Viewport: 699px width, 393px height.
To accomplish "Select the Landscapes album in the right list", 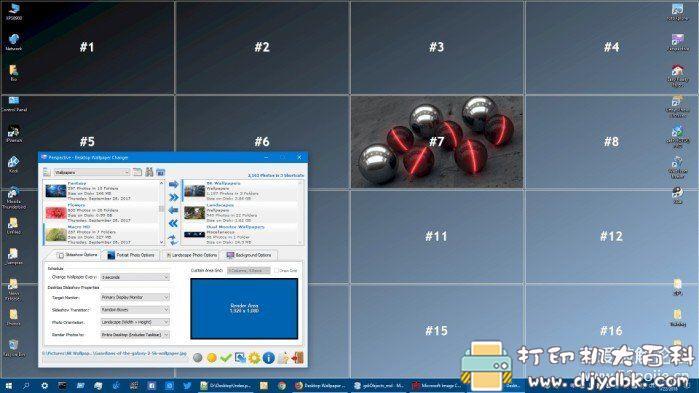I will [240, 213].
